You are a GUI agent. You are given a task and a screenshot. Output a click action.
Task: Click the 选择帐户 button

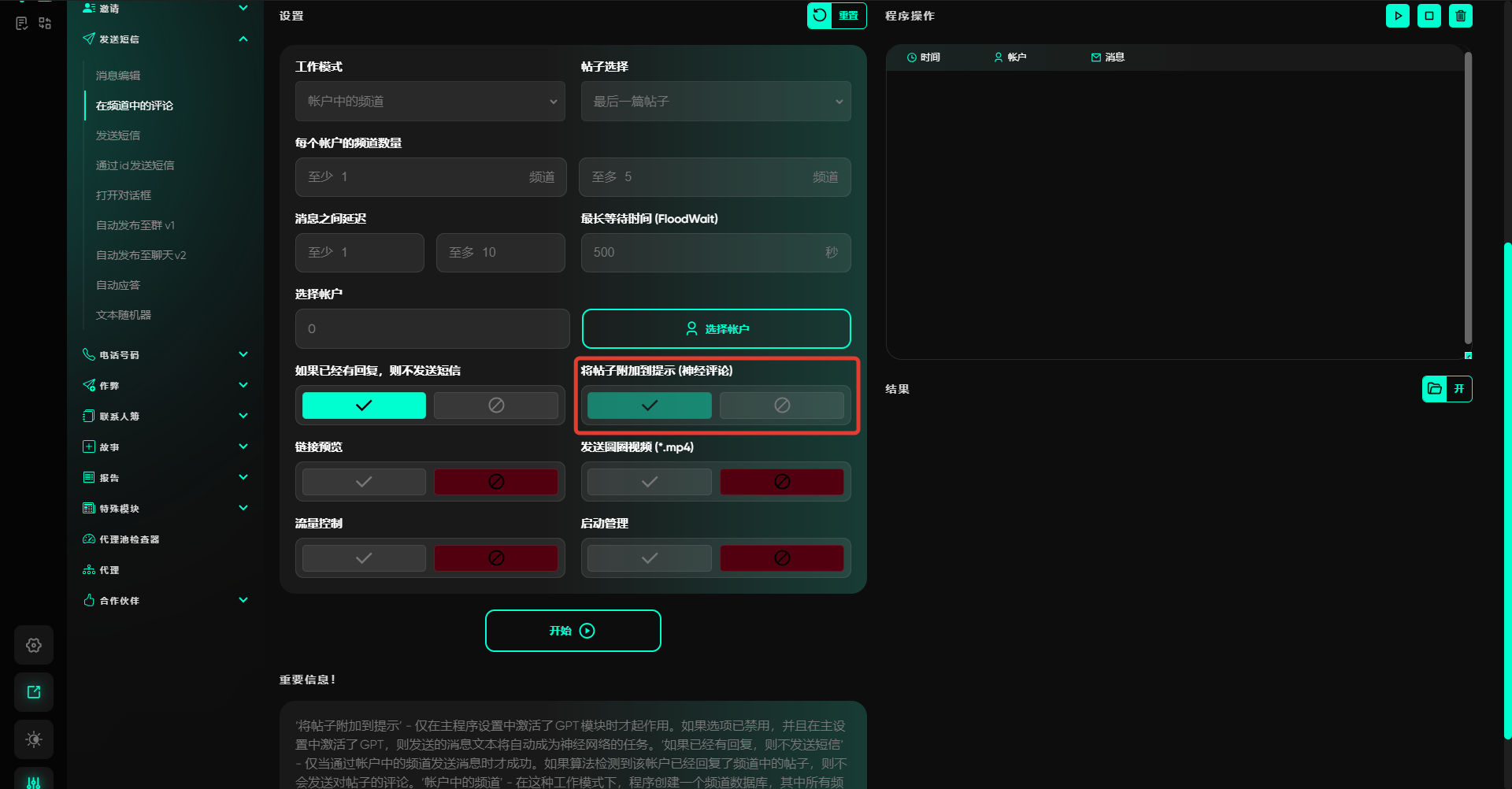point(716,329)
